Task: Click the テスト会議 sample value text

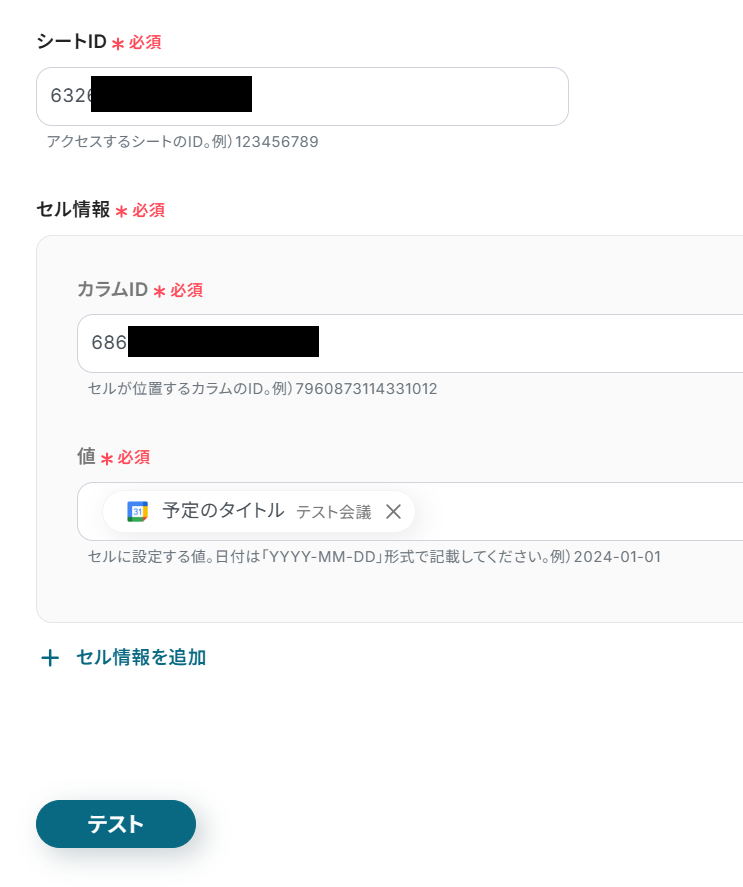Action: [x=334, y=512]
